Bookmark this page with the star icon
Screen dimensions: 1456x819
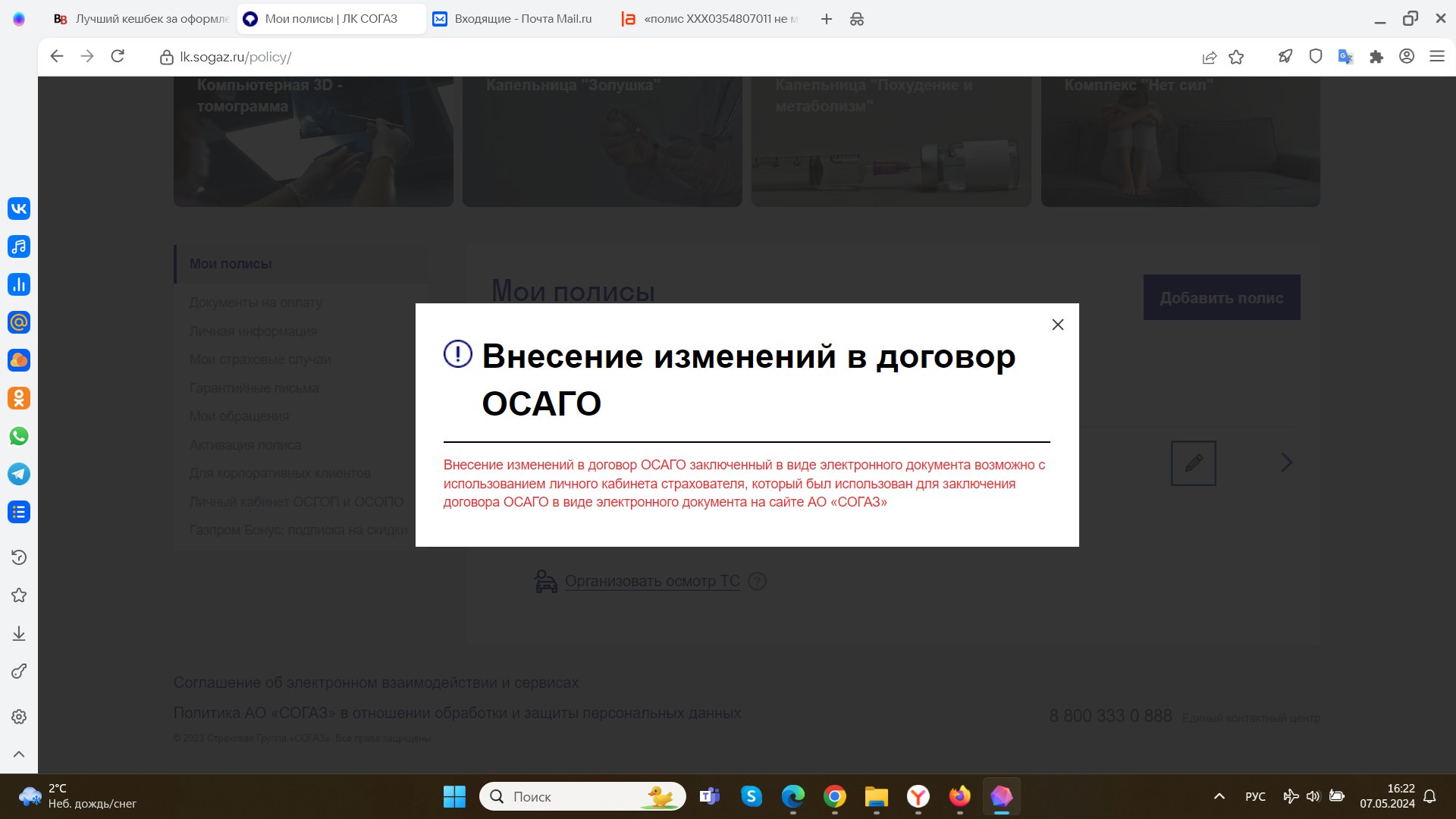1237,57
